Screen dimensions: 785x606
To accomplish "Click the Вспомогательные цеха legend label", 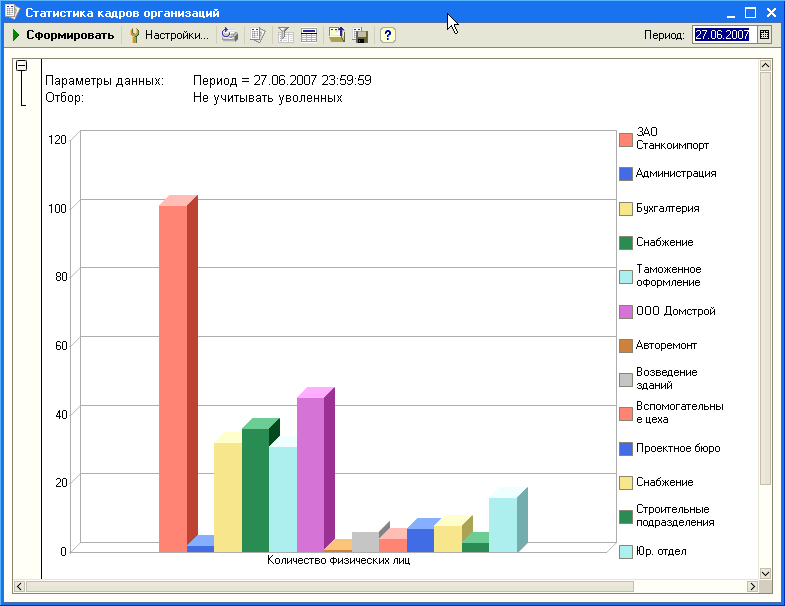I will pos(679,413).
